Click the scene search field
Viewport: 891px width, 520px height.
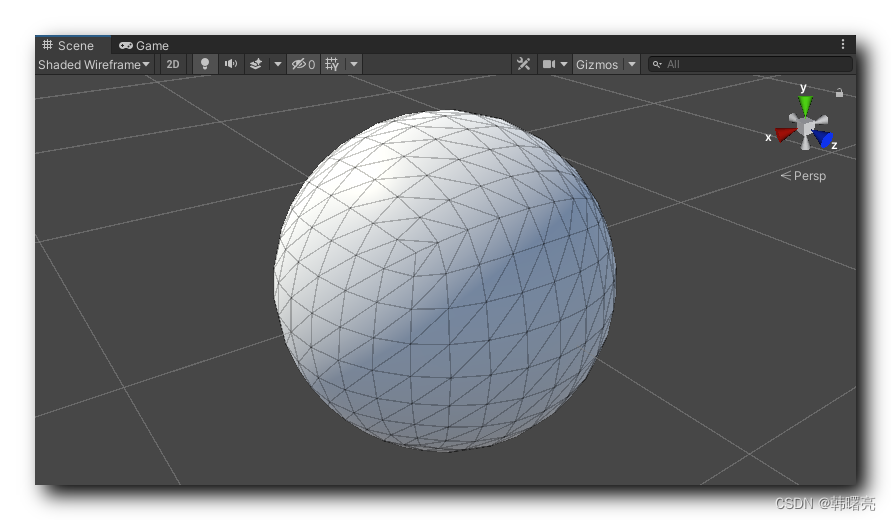[x=750, y=64]
